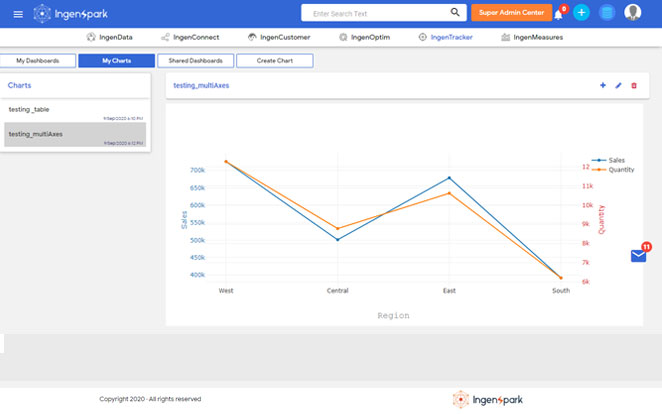Open the hamburger menu
The height and width of the screenshot is (414, 662).
18,13
